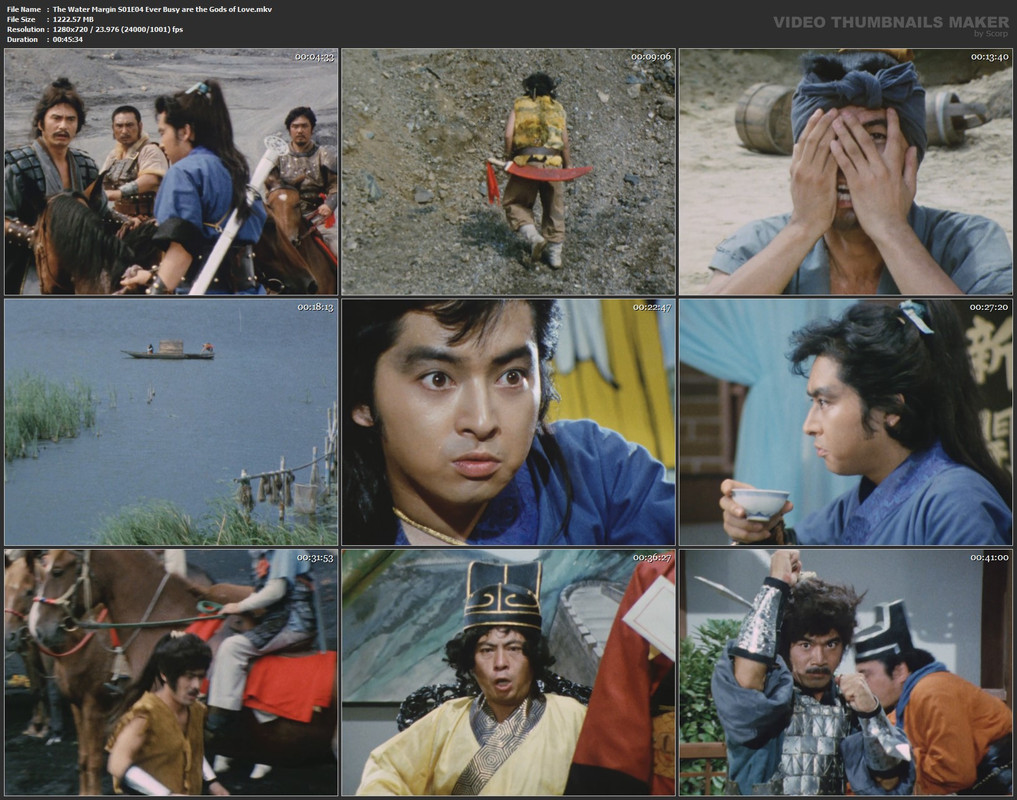This screenshot has height=800, width=1017.
Task: Click the file name text ending in Gods of Love.mkv
Action: point(162,9)
